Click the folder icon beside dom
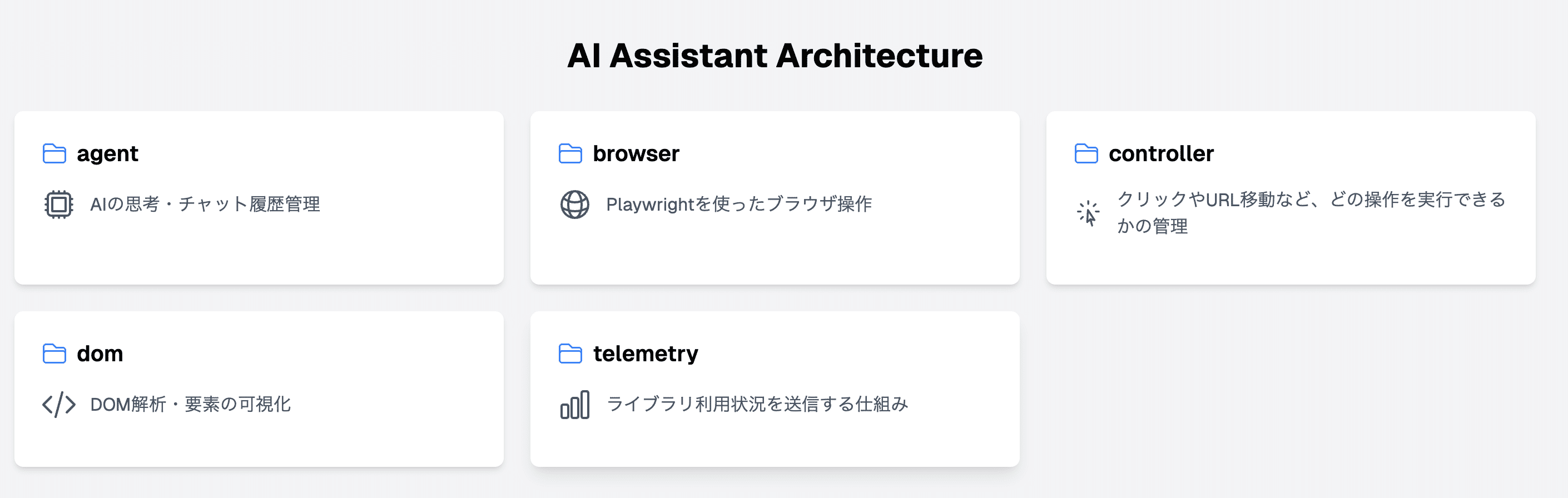The height and width of the screenshot is (498, 1568). [54, 353]
